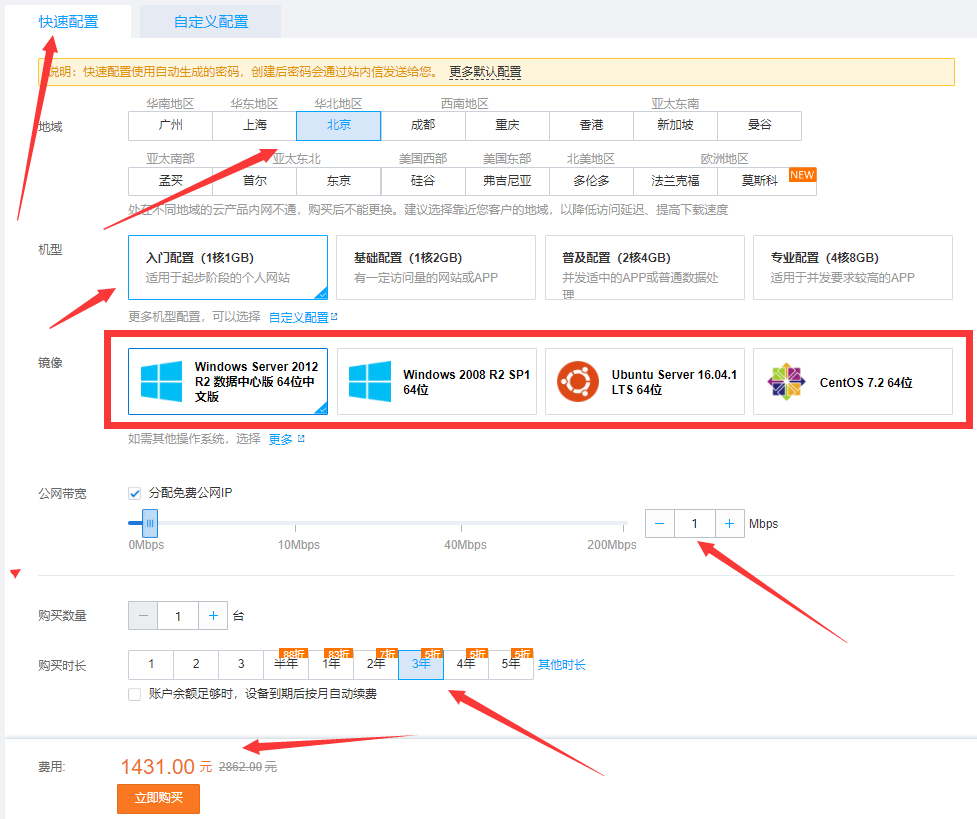Select purchase duration 2 months
The image size is (977, 819).
click(x=196, y=664)
